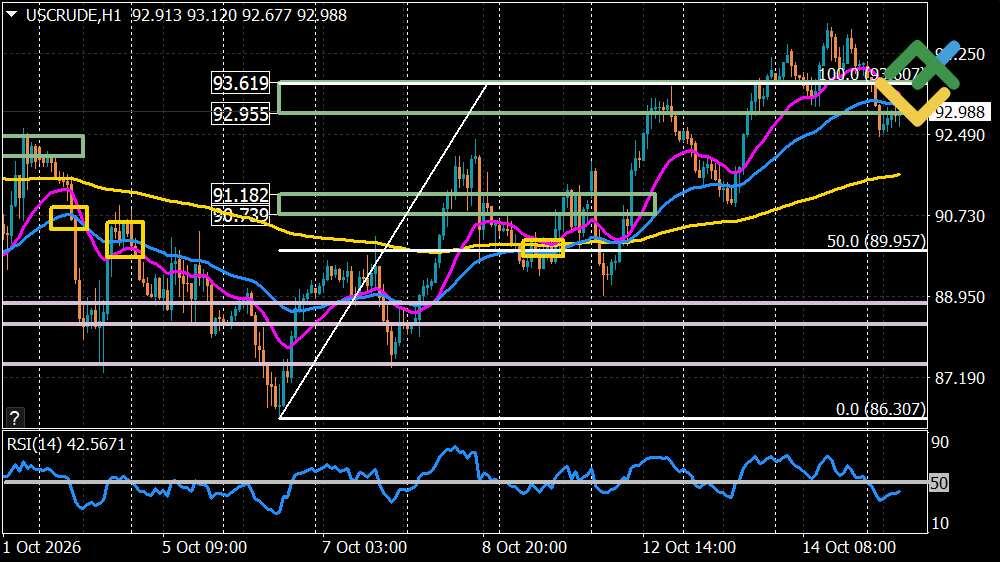Click the 90.730 price axis value
This screenshot has height=562, width=1000.
(960, 216)
